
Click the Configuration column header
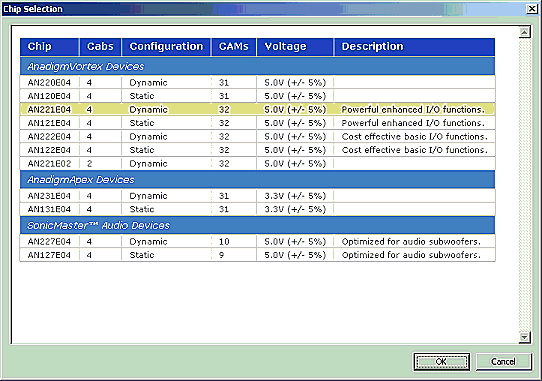point(166,47)
